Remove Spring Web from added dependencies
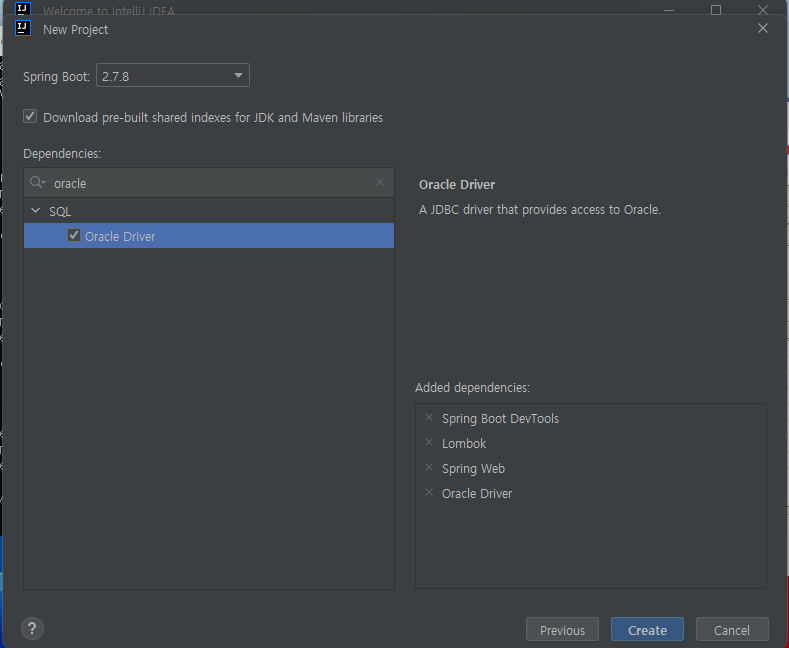 coord(429,467)
